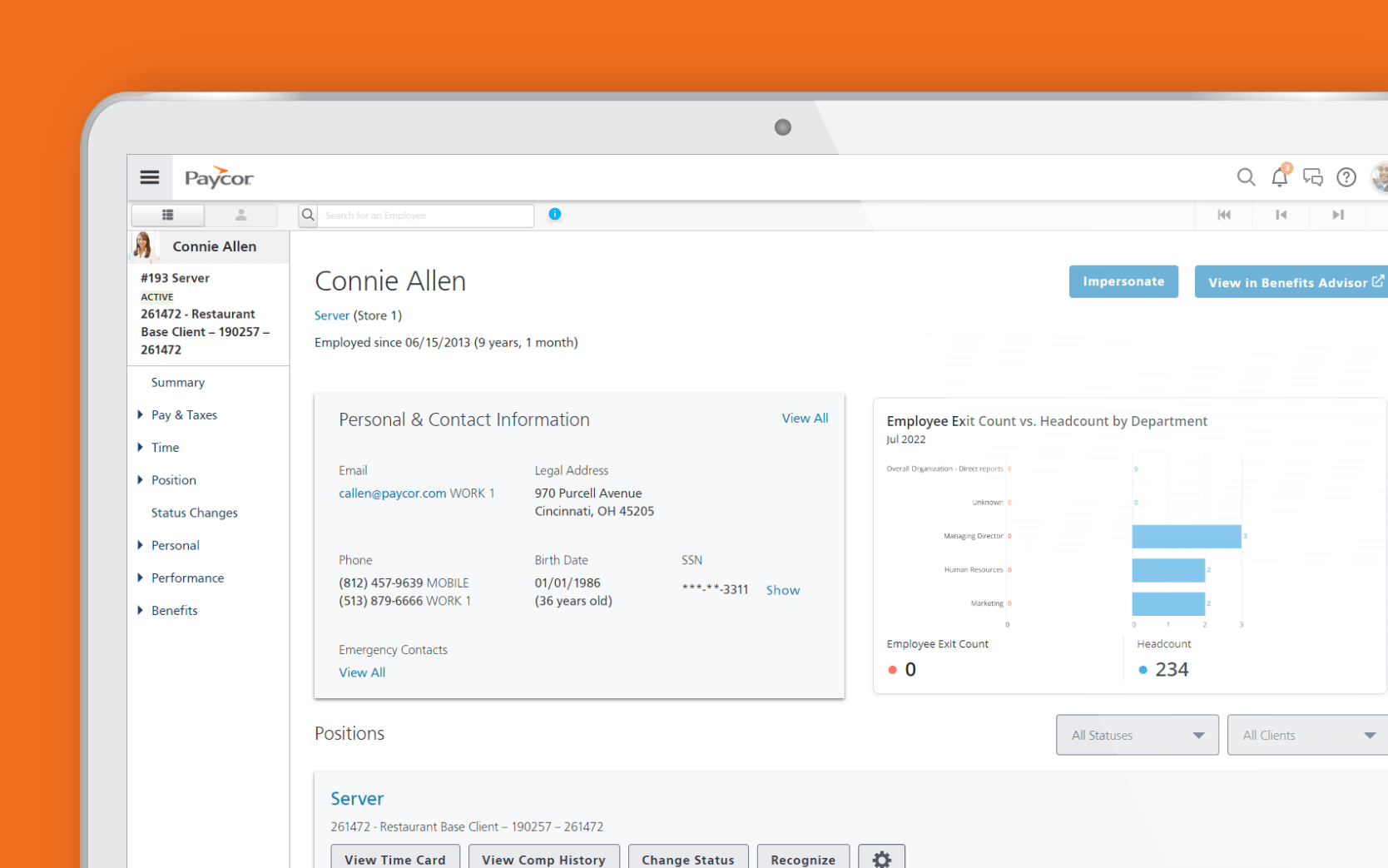Click Employee Exit Count red legend dot

892,669
